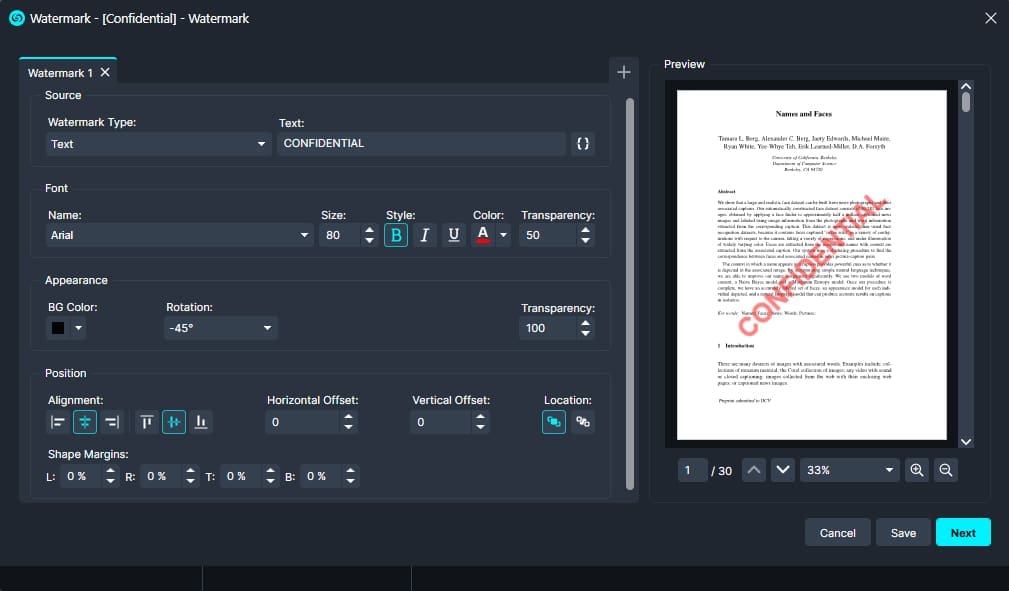Apply italic style to the watermark text
This screenshot has height=591, width=1009.
click(x=423, y=234)
